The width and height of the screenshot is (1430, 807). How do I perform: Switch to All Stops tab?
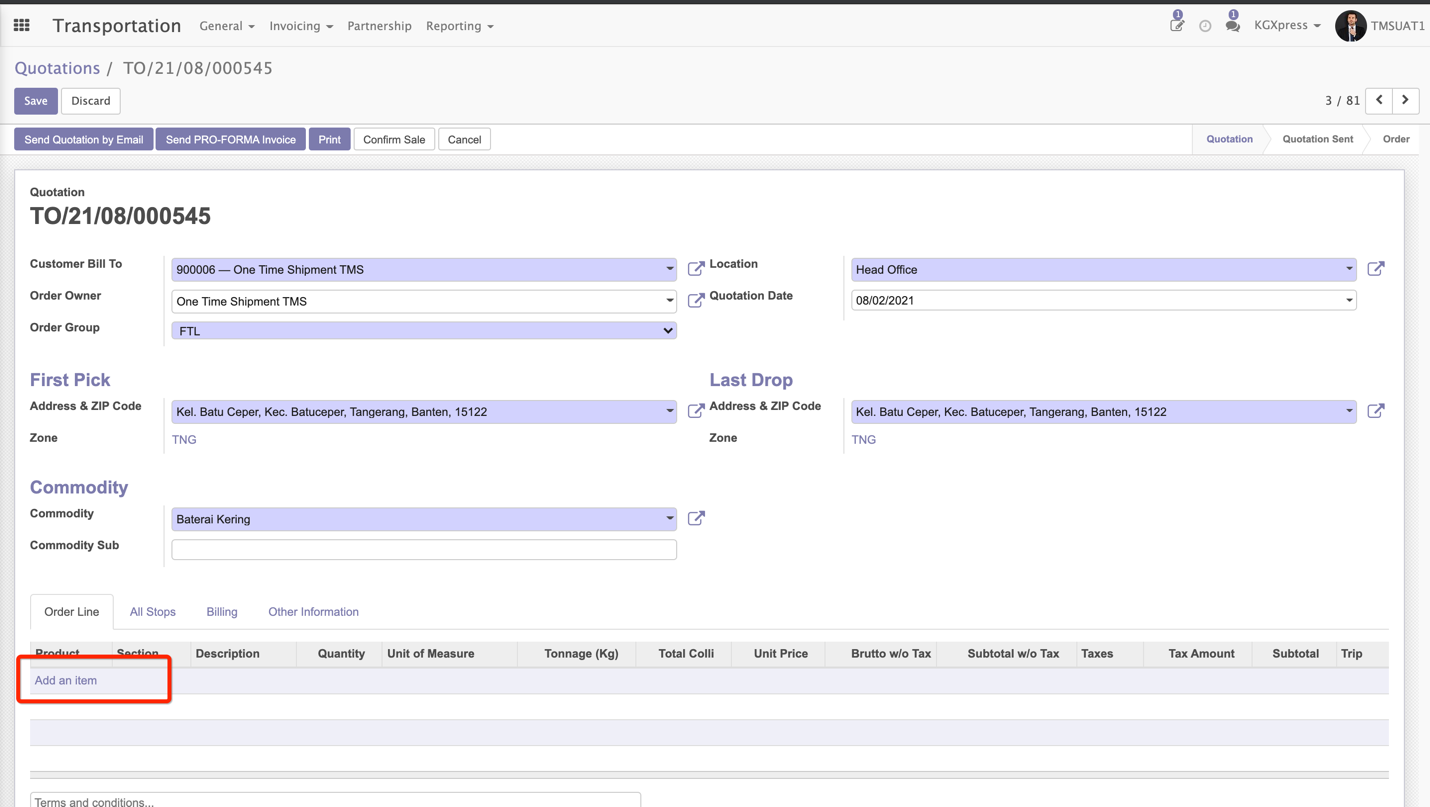153,612
